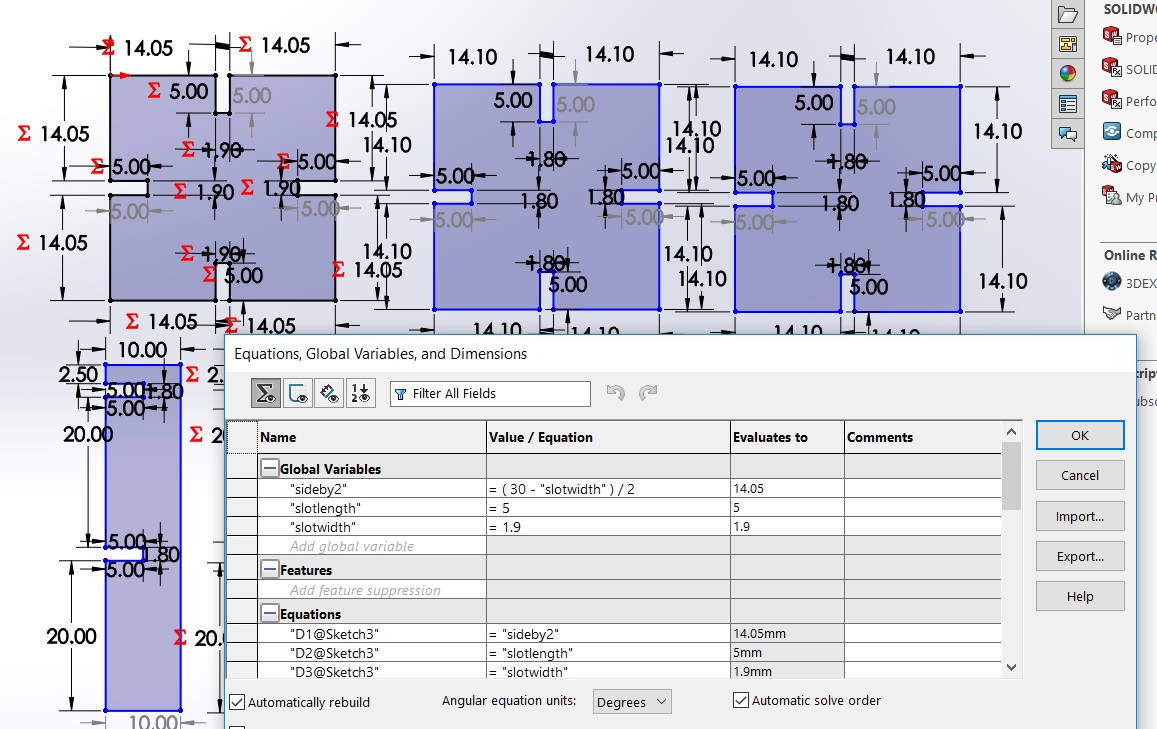The width and height of the screenshot is (1157, 729).
Task: Collapse the Features section
Action: tap(269, 570)
